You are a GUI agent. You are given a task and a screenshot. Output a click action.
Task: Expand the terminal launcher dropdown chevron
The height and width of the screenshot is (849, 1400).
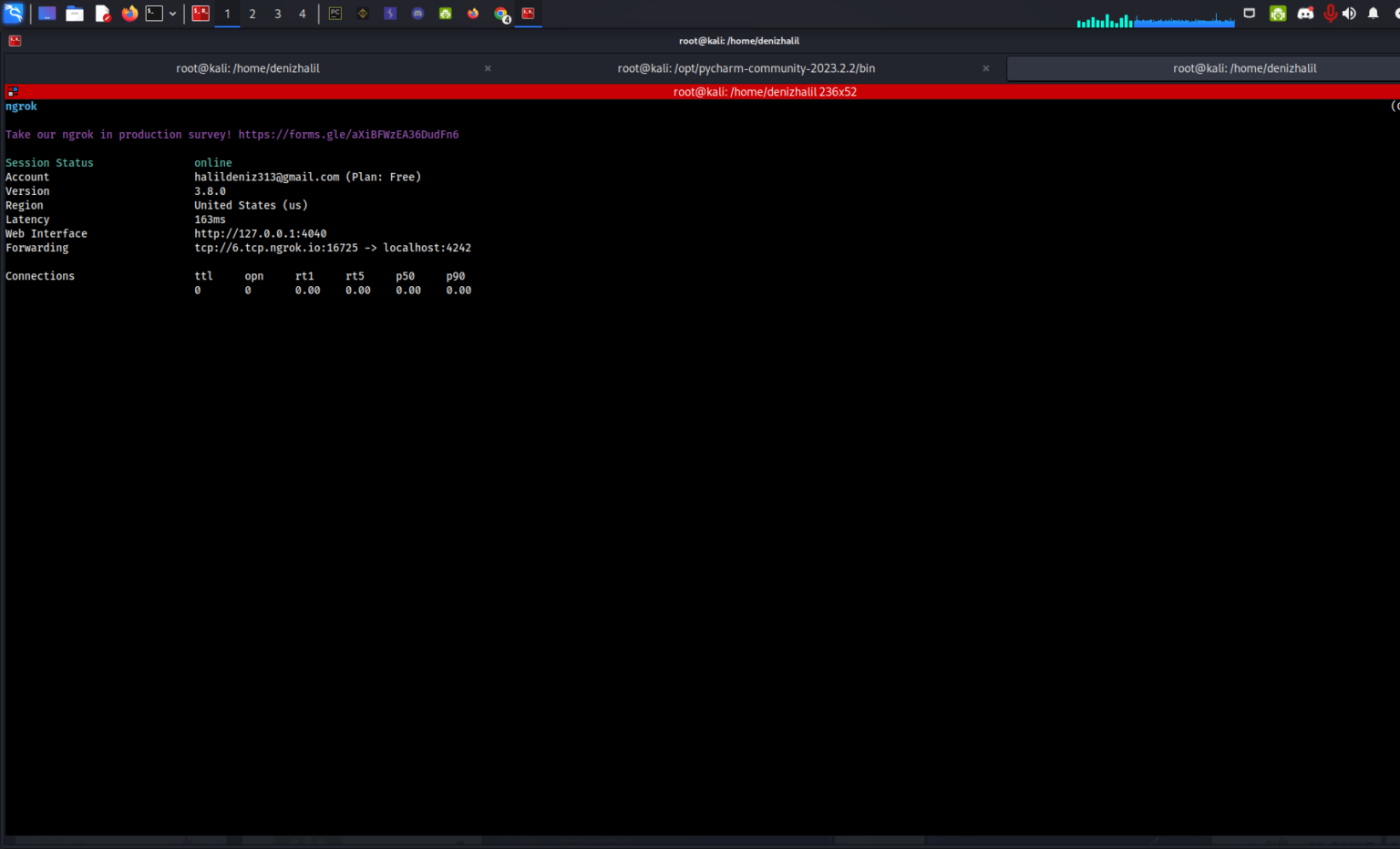pos(173,14)
